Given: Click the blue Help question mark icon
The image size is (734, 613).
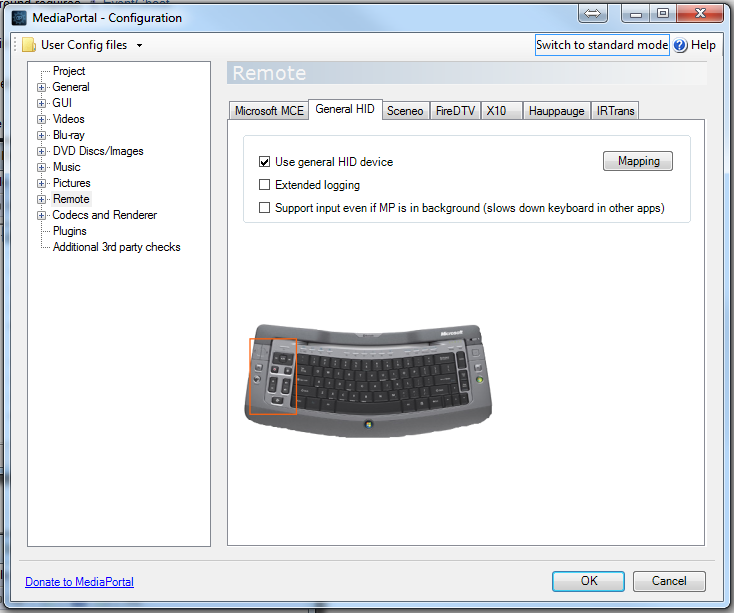Looking at the screenshot, I should coord(680,45).
